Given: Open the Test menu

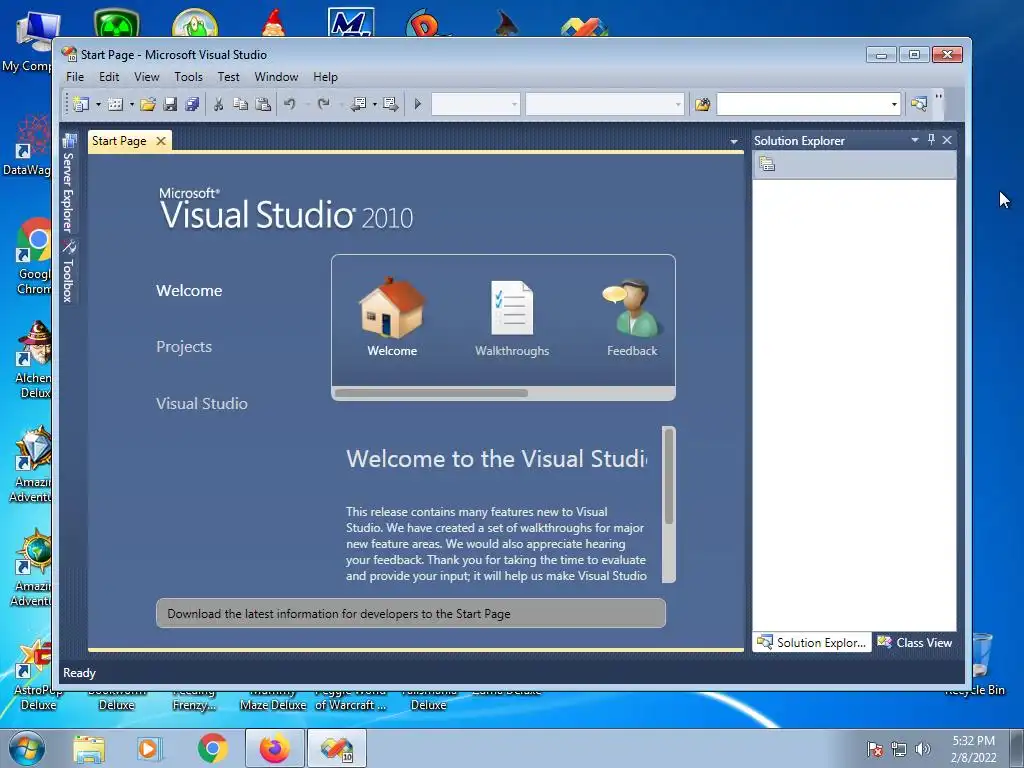Looking at the screenshot, I should pyautogui.click(x=229, y=77).
